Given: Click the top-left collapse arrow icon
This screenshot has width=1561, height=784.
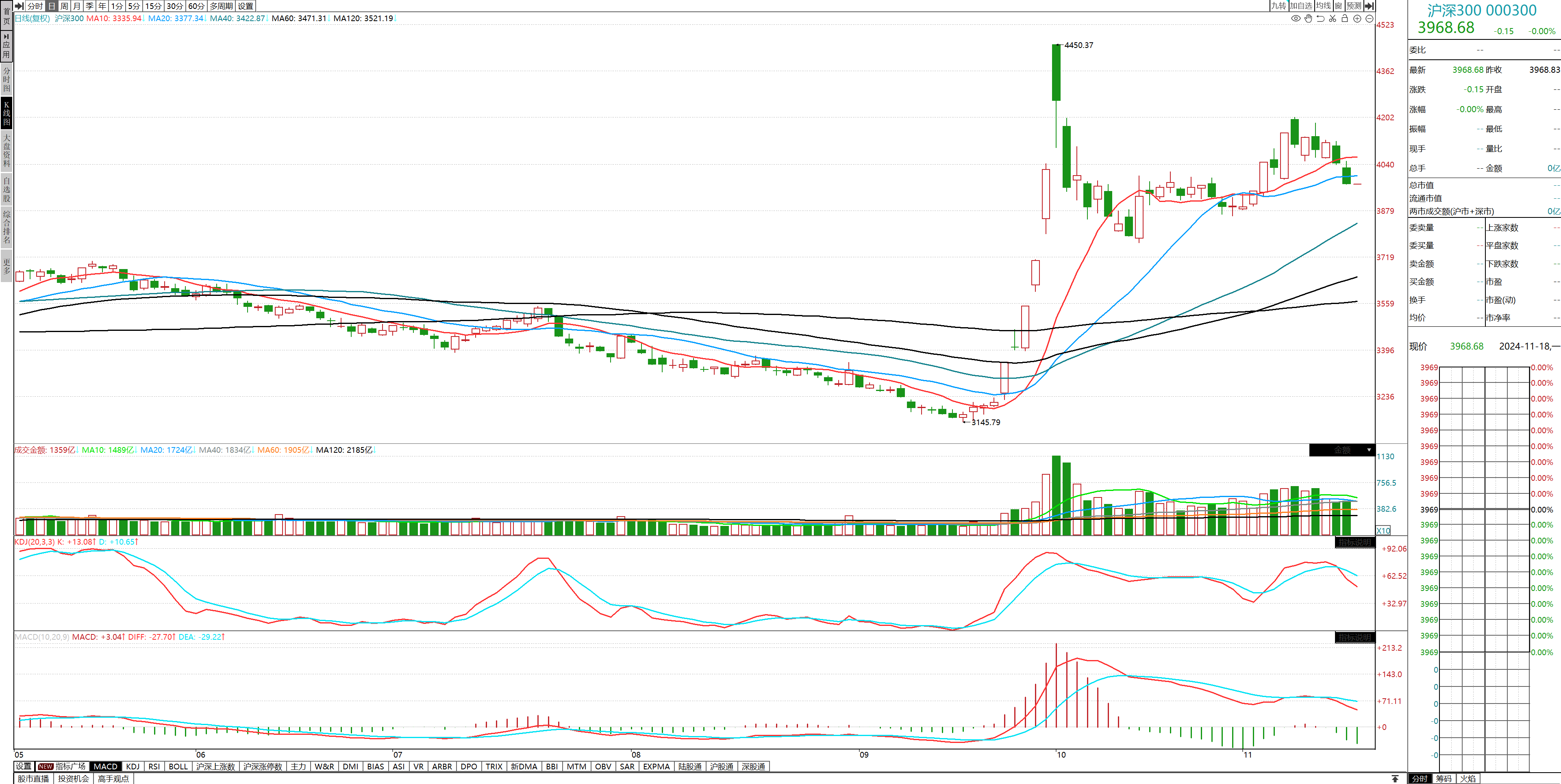Looking at the screenshot, I should [x=19, y=6].
